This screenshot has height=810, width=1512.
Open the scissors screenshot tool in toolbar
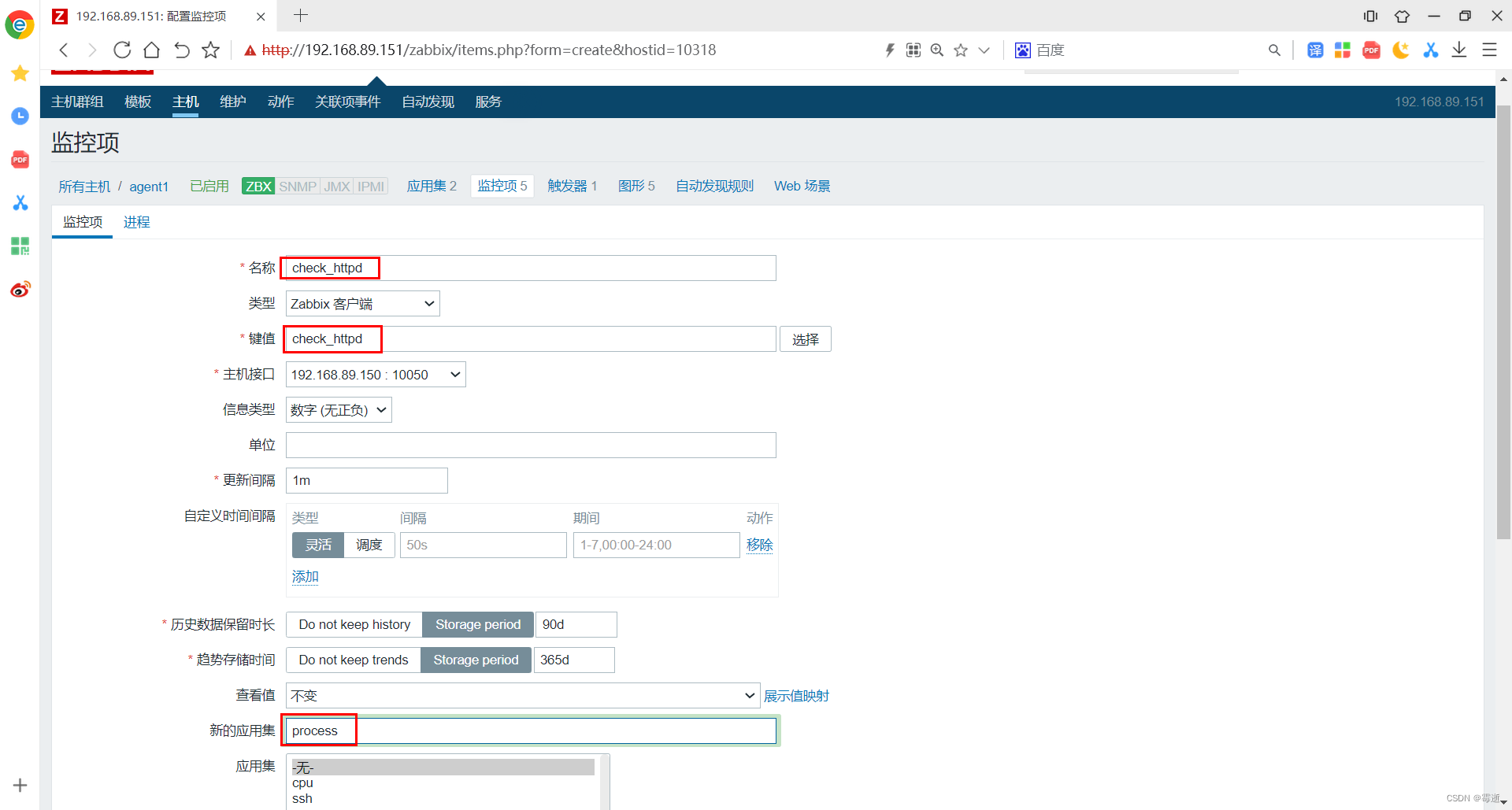click(1431, 50)
